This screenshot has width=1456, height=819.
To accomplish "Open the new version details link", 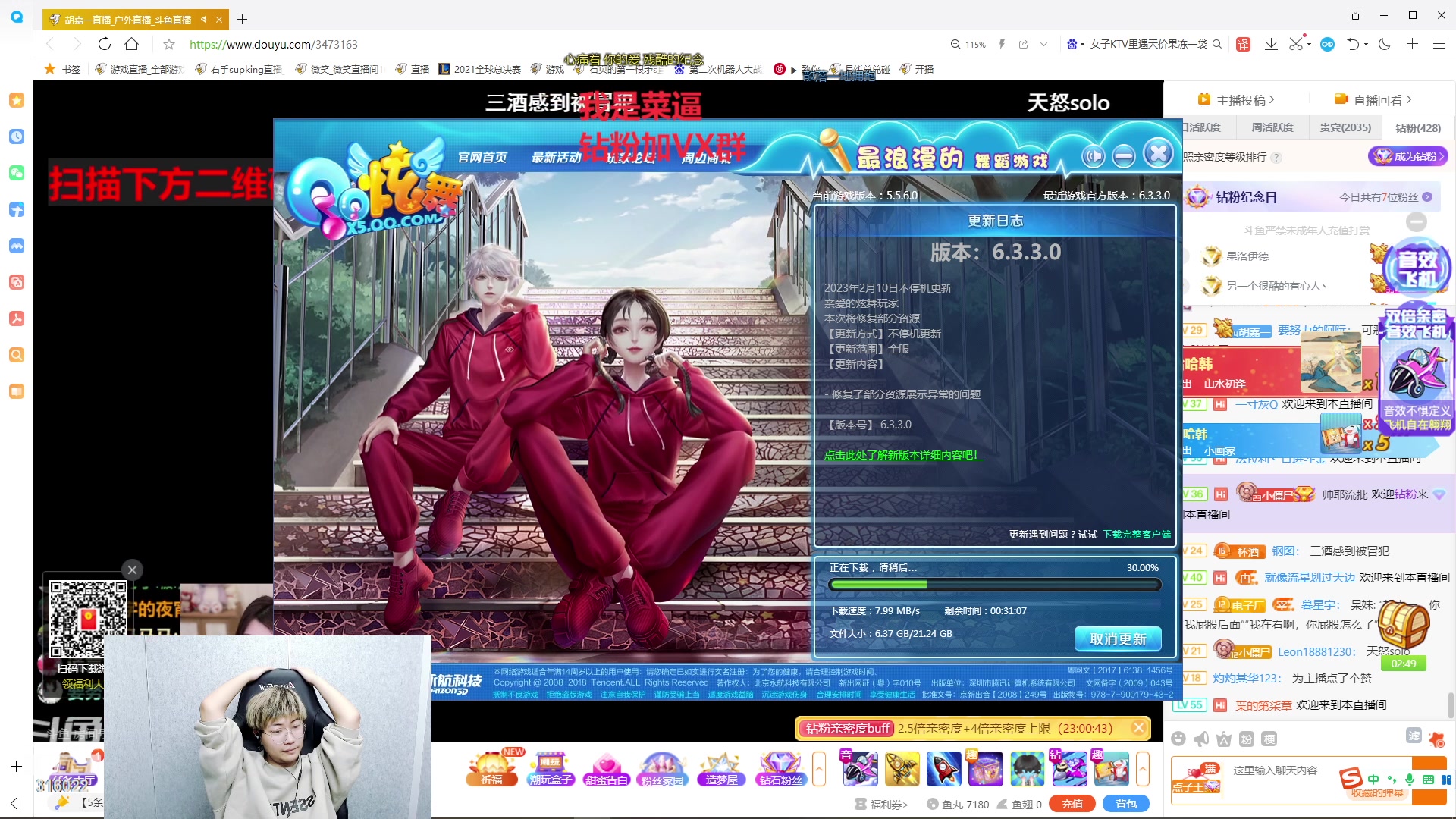I will tap(902, 455).
